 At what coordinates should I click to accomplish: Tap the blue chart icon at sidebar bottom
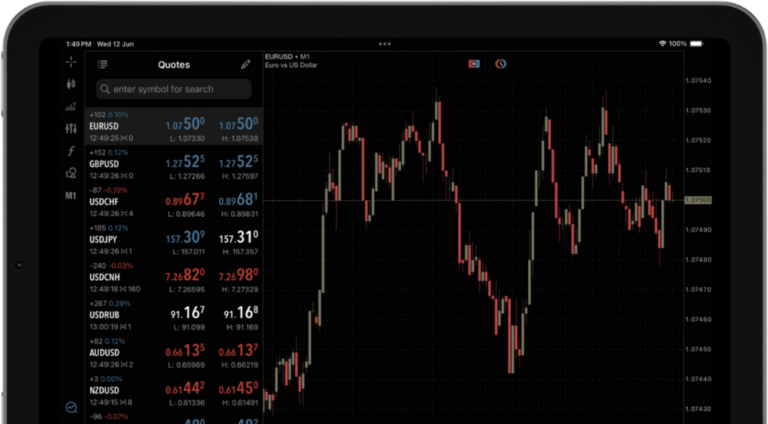[71, 407]
